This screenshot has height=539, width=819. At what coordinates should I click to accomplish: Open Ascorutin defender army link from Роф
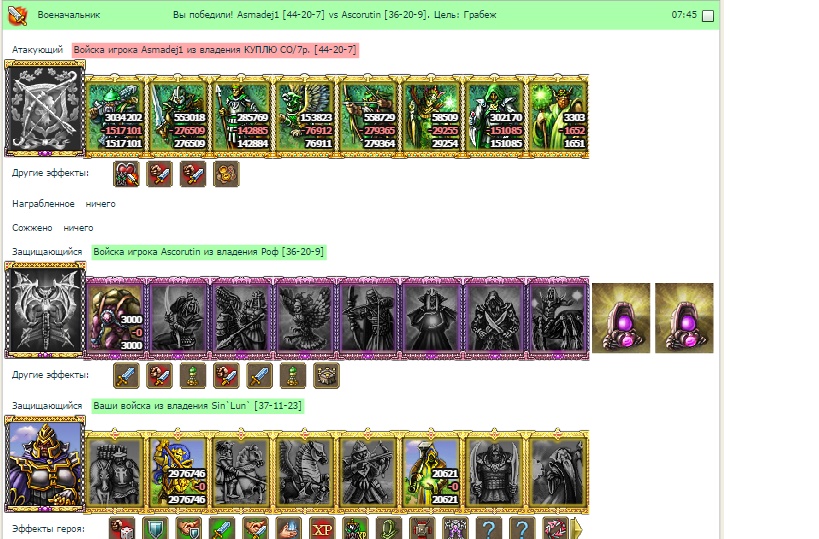click(209, 252)
